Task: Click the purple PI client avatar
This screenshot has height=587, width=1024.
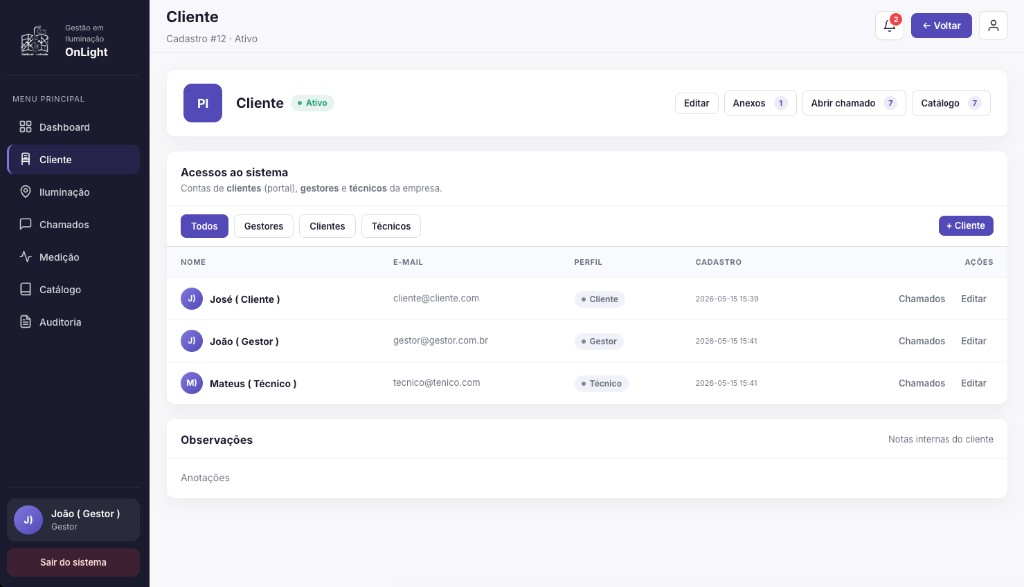Action: [x=202, y=103]
